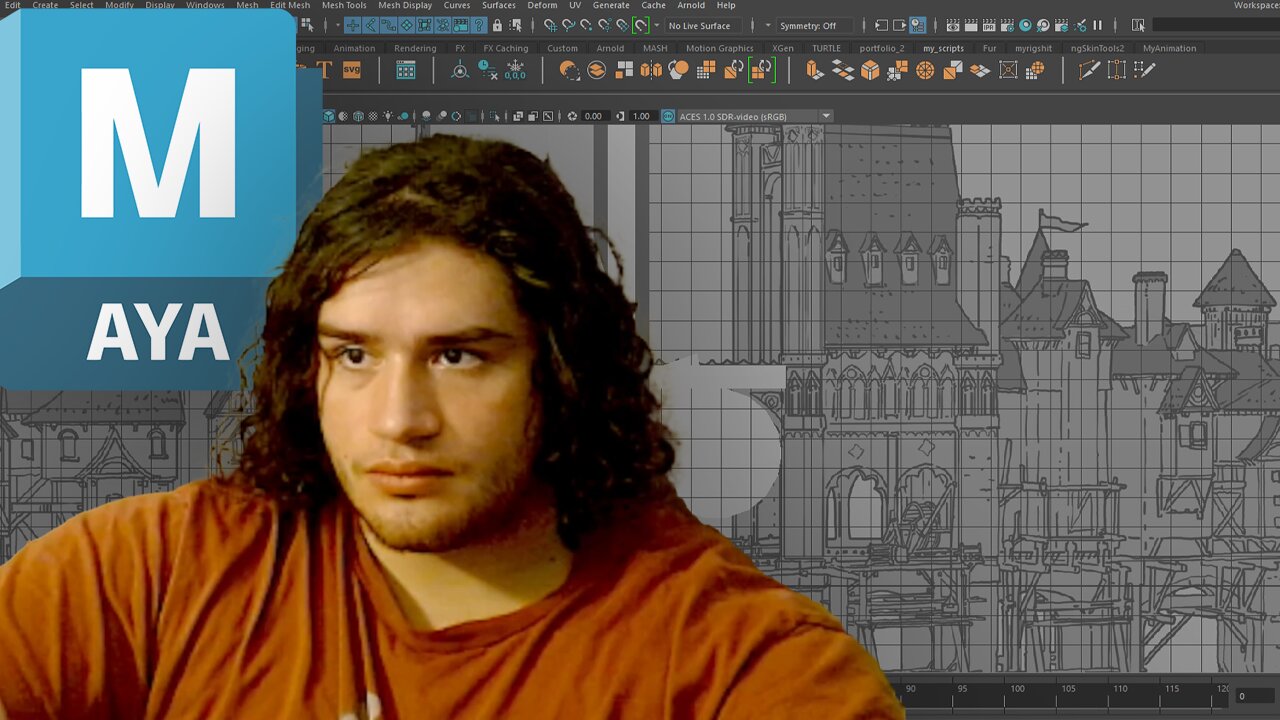The image size is (1280, 720).
Task: Click Freeze Transformations snowflake icon
Action: tap(515, 70)
